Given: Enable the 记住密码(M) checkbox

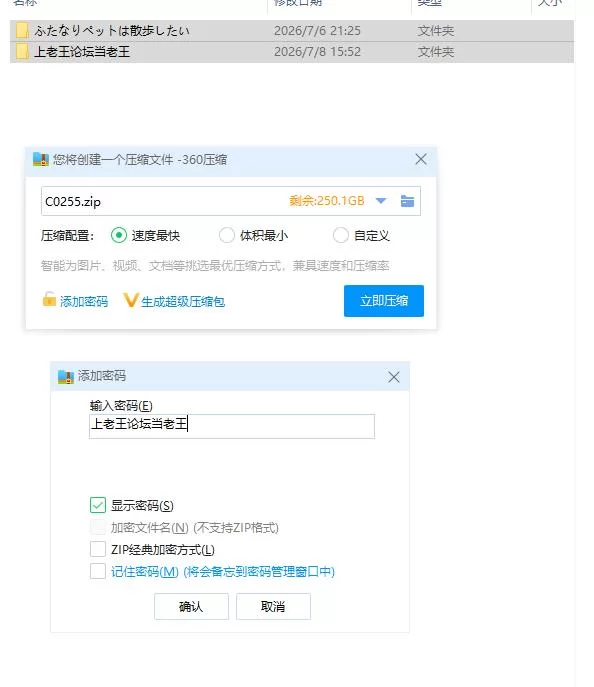Looking at the screenshot, I should click(98, 571).
